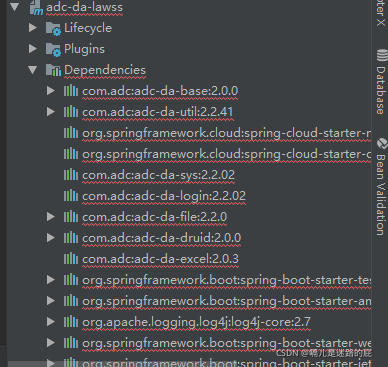Click the Bean Validation tool window icon
Screen dimensions: 388x367
point(382,144)
